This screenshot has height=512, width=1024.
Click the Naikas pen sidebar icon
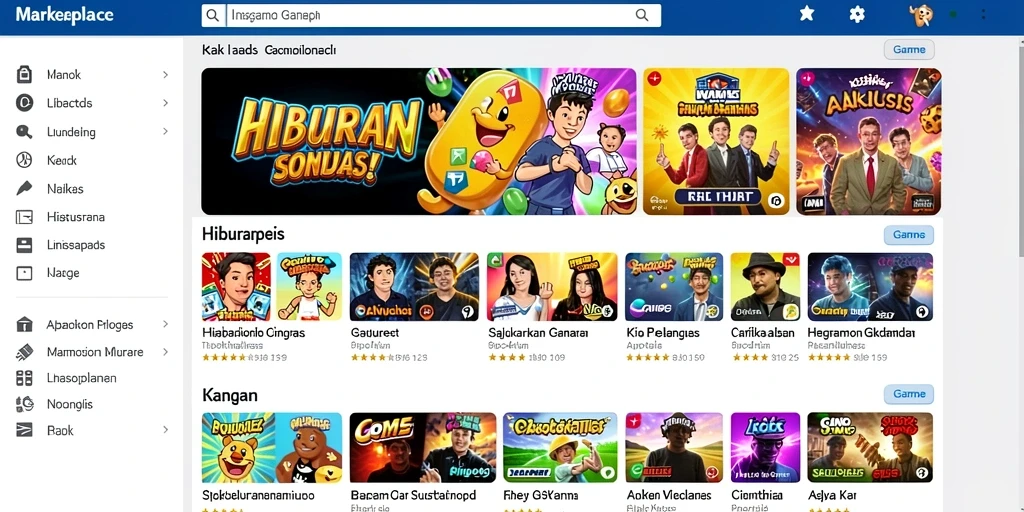coord(24,189)
